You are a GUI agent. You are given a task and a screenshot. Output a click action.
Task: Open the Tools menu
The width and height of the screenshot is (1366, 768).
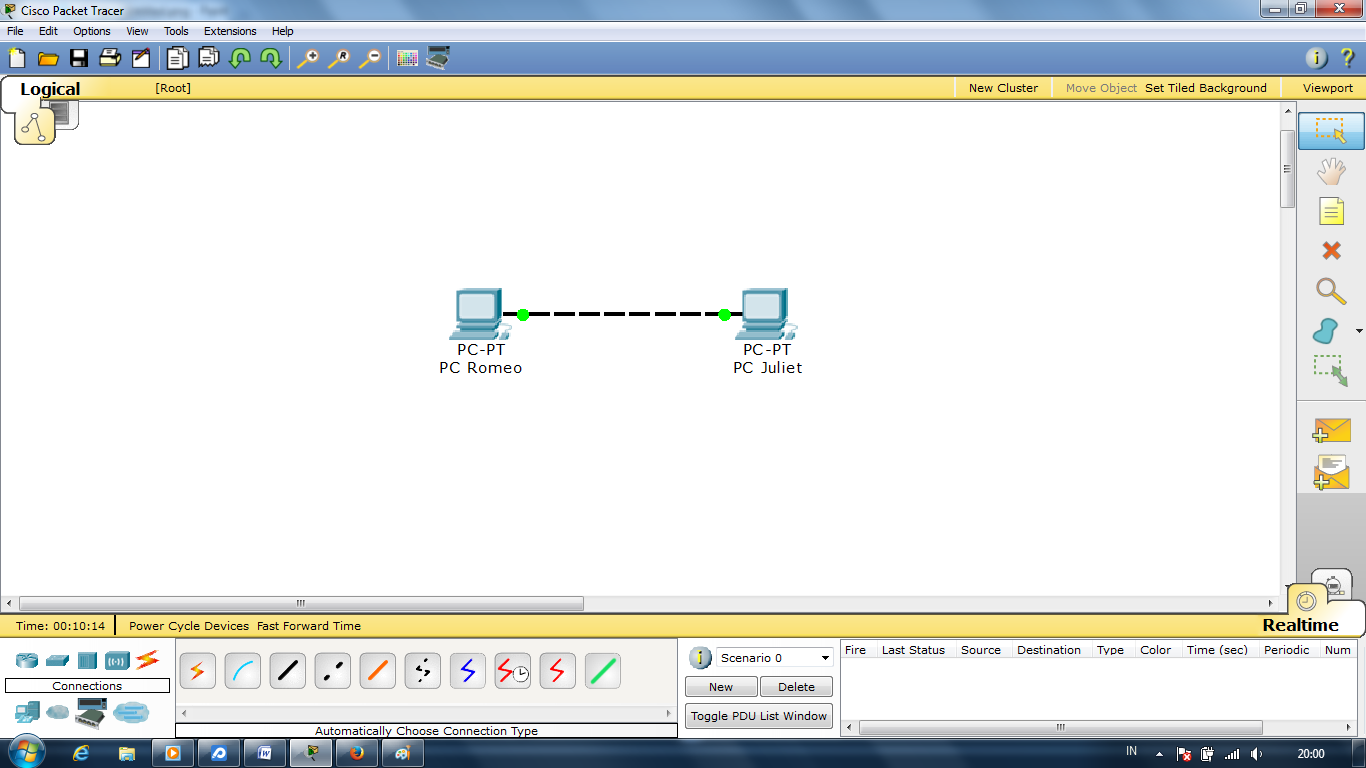tap(176, 31)
